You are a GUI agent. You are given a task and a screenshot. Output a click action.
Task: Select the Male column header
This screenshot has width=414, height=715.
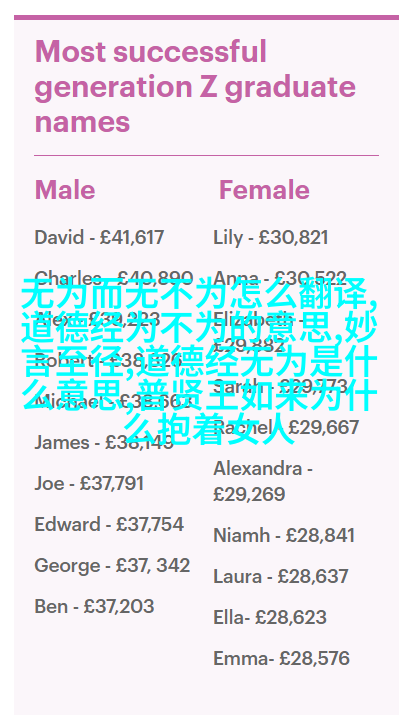65,190
